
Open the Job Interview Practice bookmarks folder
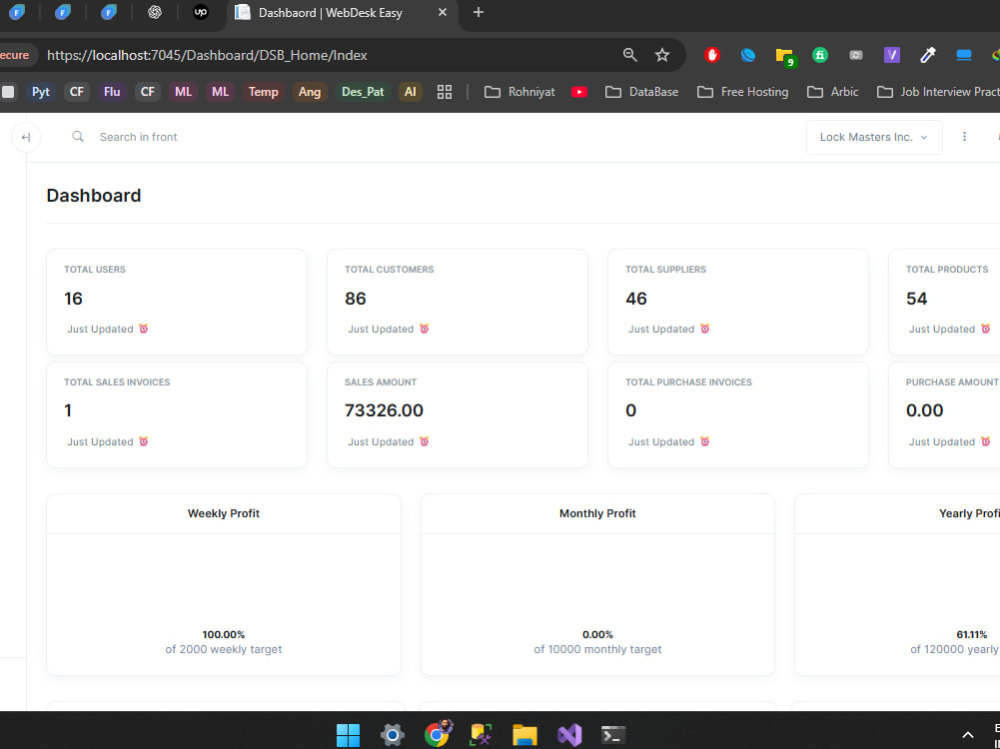pos(938,92)
